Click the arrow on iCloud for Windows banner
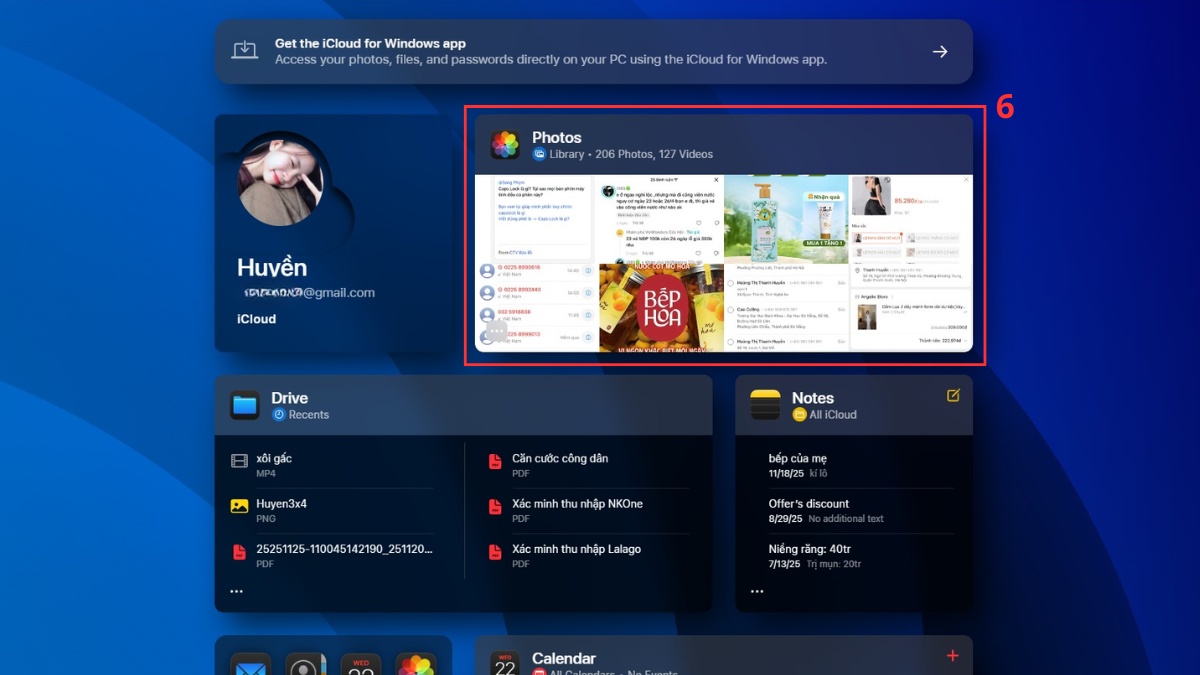This screenshot has height=675, width=1200. tap(940, 52)
